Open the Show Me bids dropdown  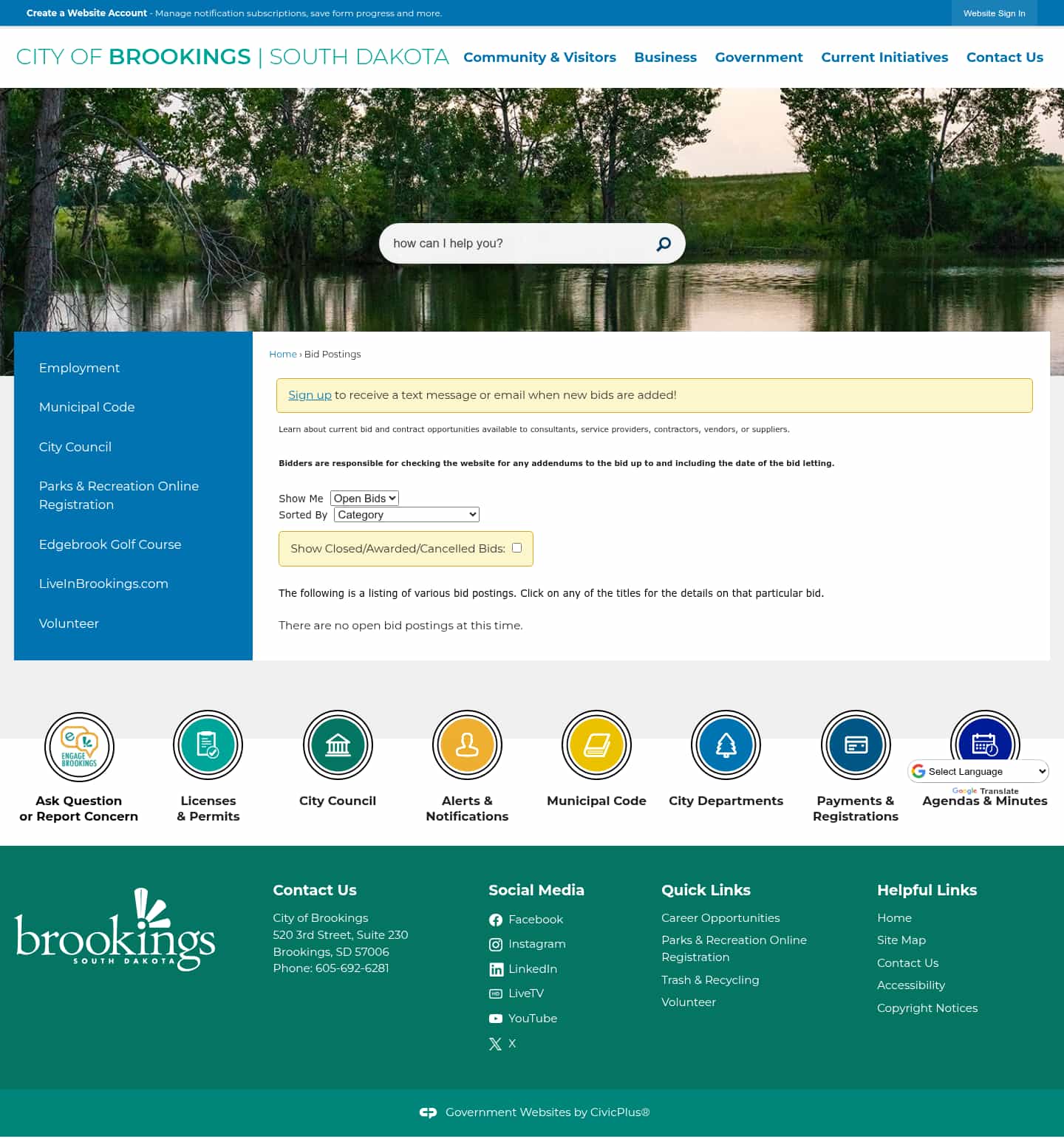tap(364, 498)
